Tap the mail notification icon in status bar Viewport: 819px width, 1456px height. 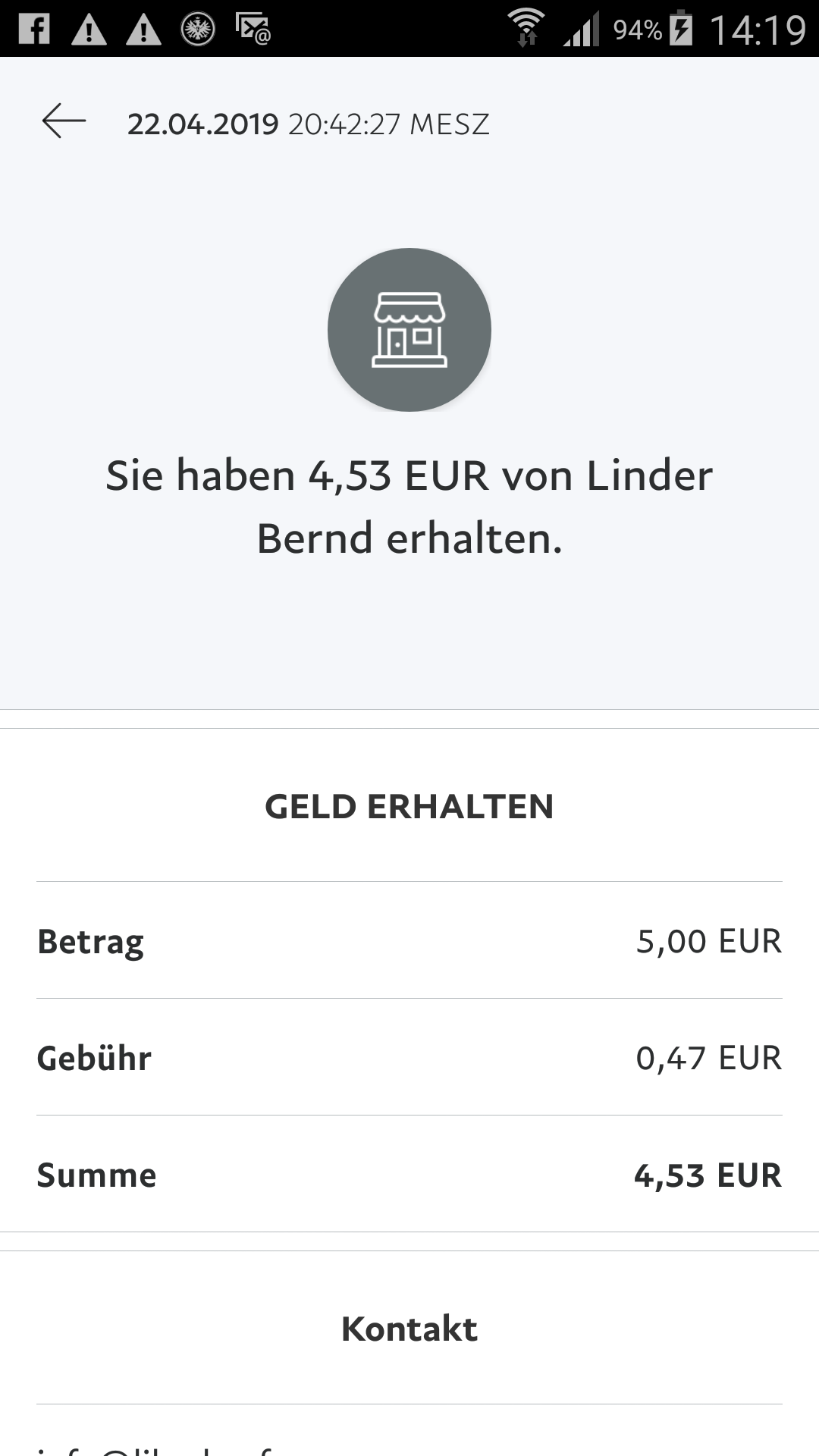253,29
